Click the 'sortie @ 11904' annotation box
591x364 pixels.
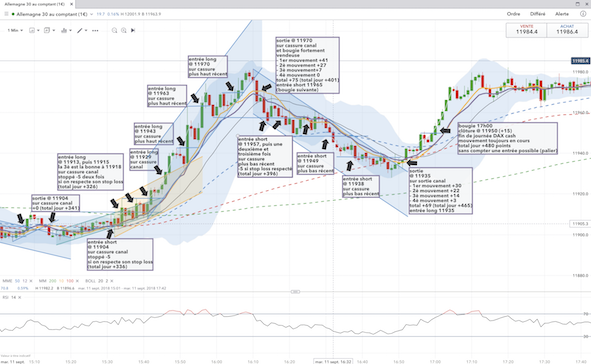click(x=55, y=203)
